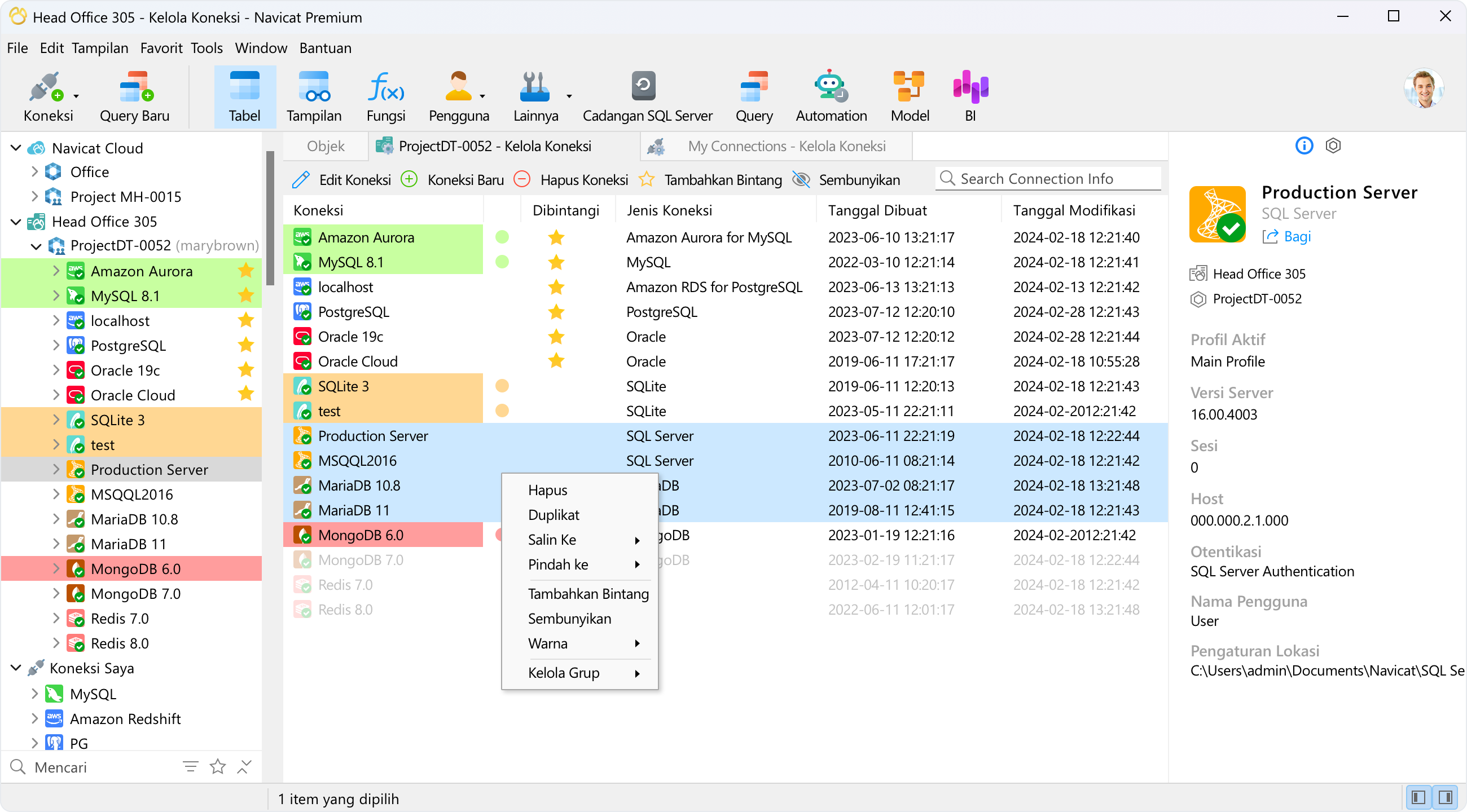Open Cadangan SQL Server backup icon
The height and width of the screenshot is (812, 1467).
647,97
